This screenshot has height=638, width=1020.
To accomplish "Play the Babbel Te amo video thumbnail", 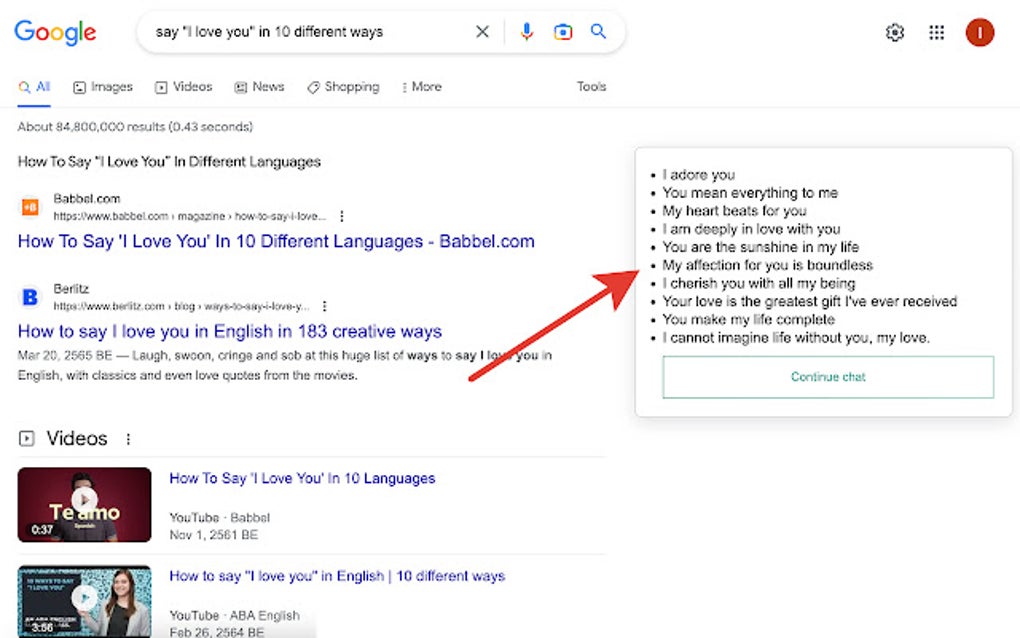I will [85, 504].
